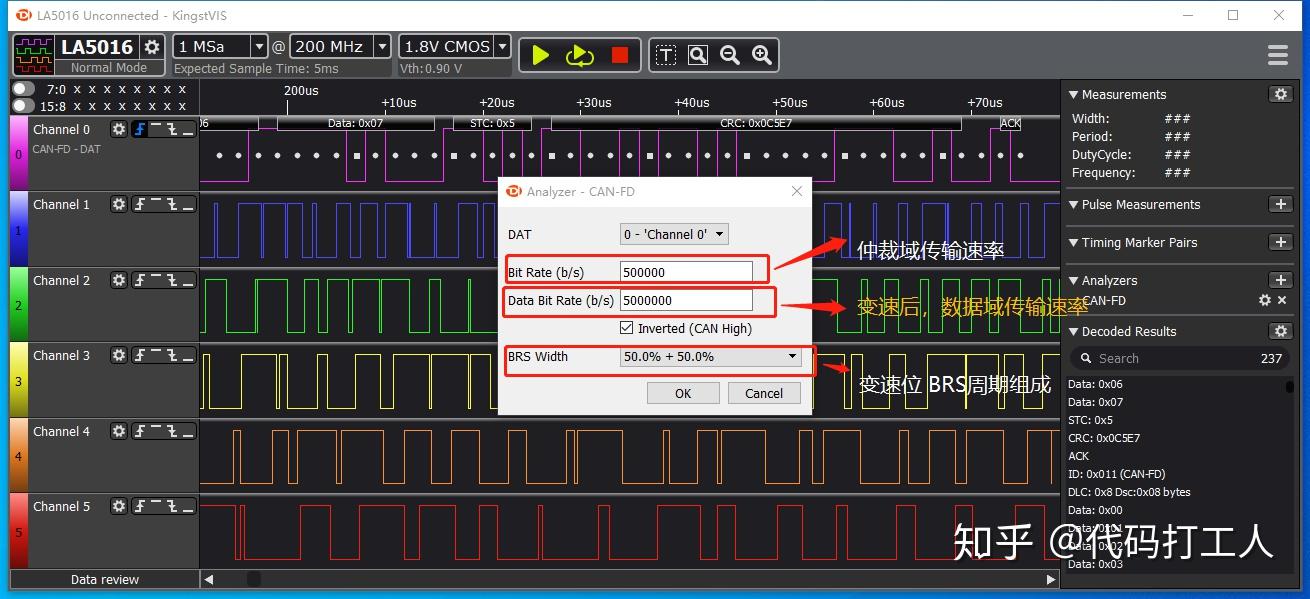Click the Bit Rate input field

686,272
